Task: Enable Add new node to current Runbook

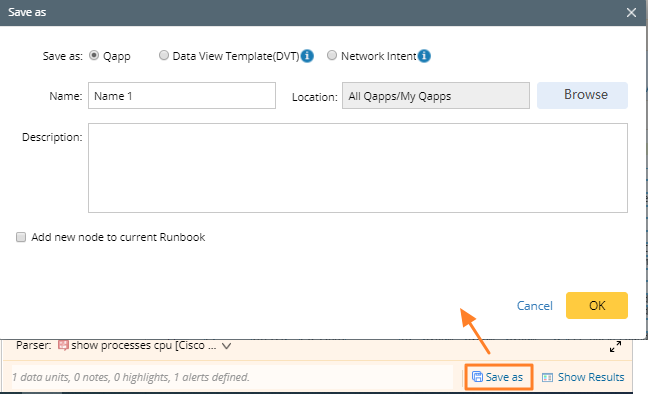Action: pos(21,237)
